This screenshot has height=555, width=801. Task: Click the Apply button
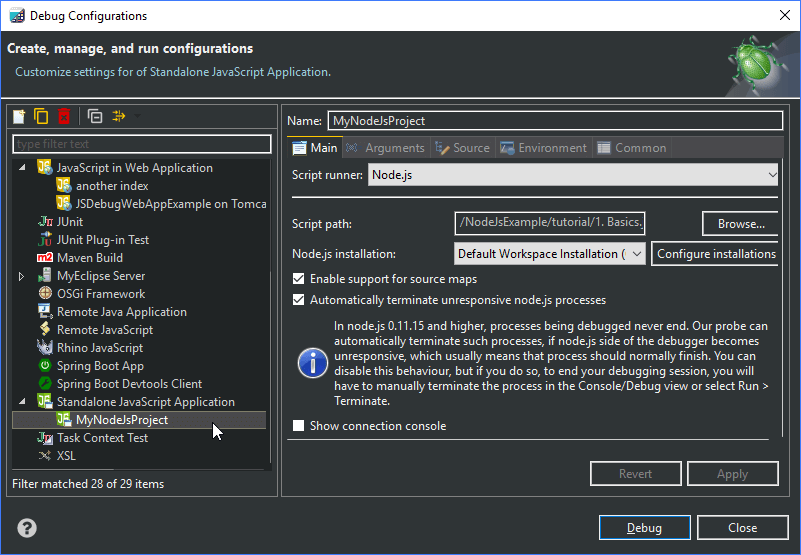(733, 474)
